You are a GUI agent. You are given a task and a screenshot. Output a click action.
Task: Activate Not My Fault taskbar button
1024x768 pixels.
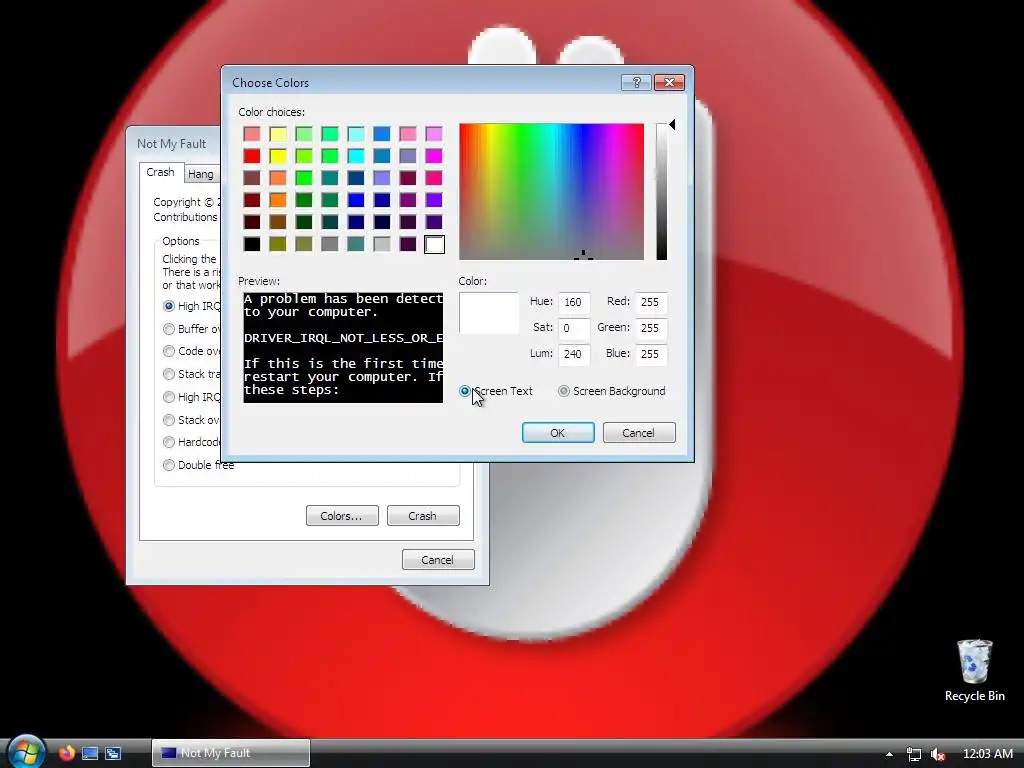(231, 753)
